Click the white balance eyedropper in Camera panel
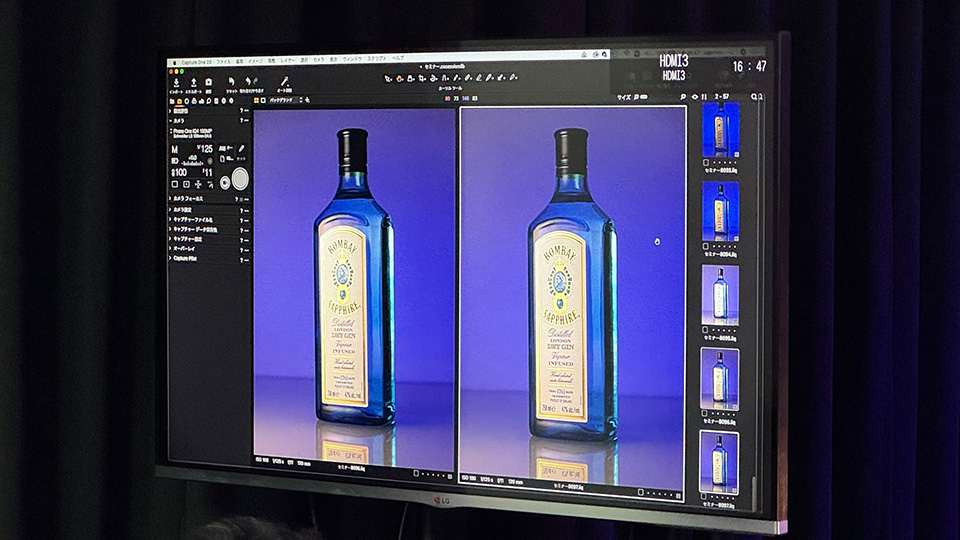The width and height of the screenshot is (960, 540). tap(242, 149)
